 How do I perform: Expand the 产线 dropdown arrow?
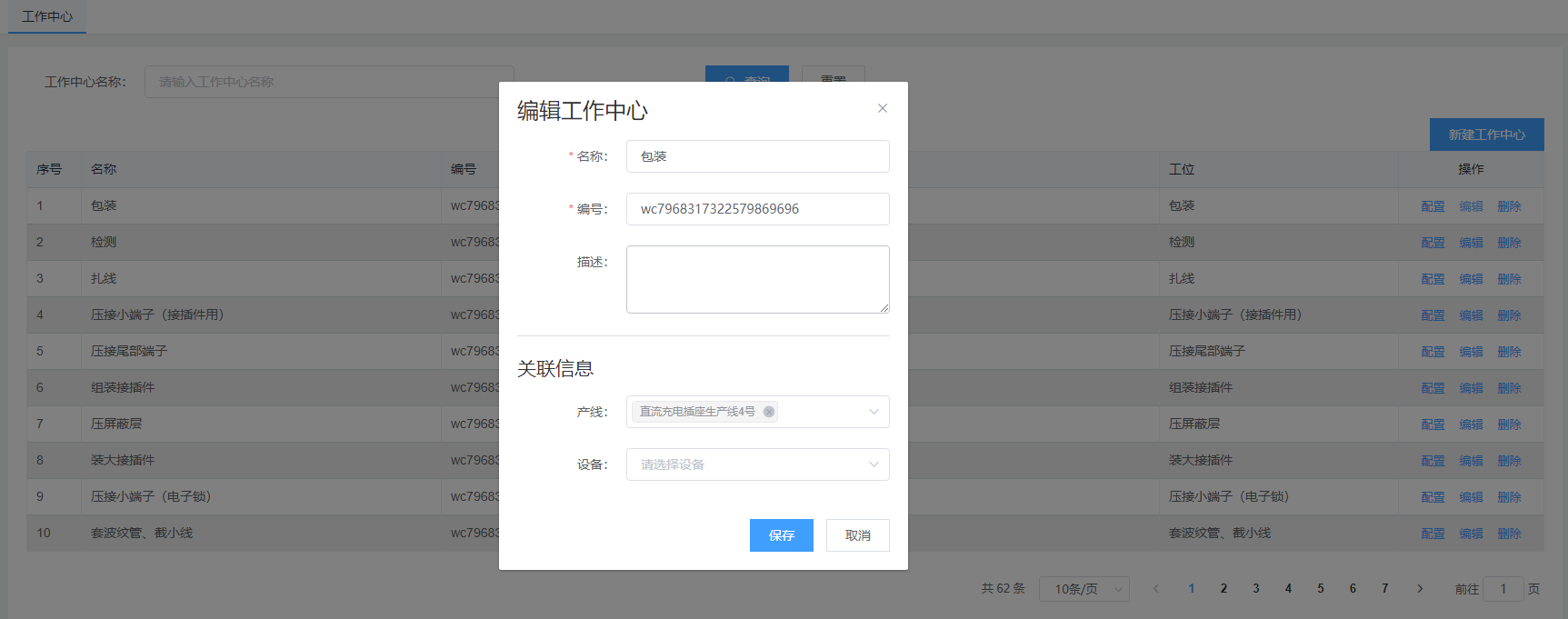[x=874, y=412]
